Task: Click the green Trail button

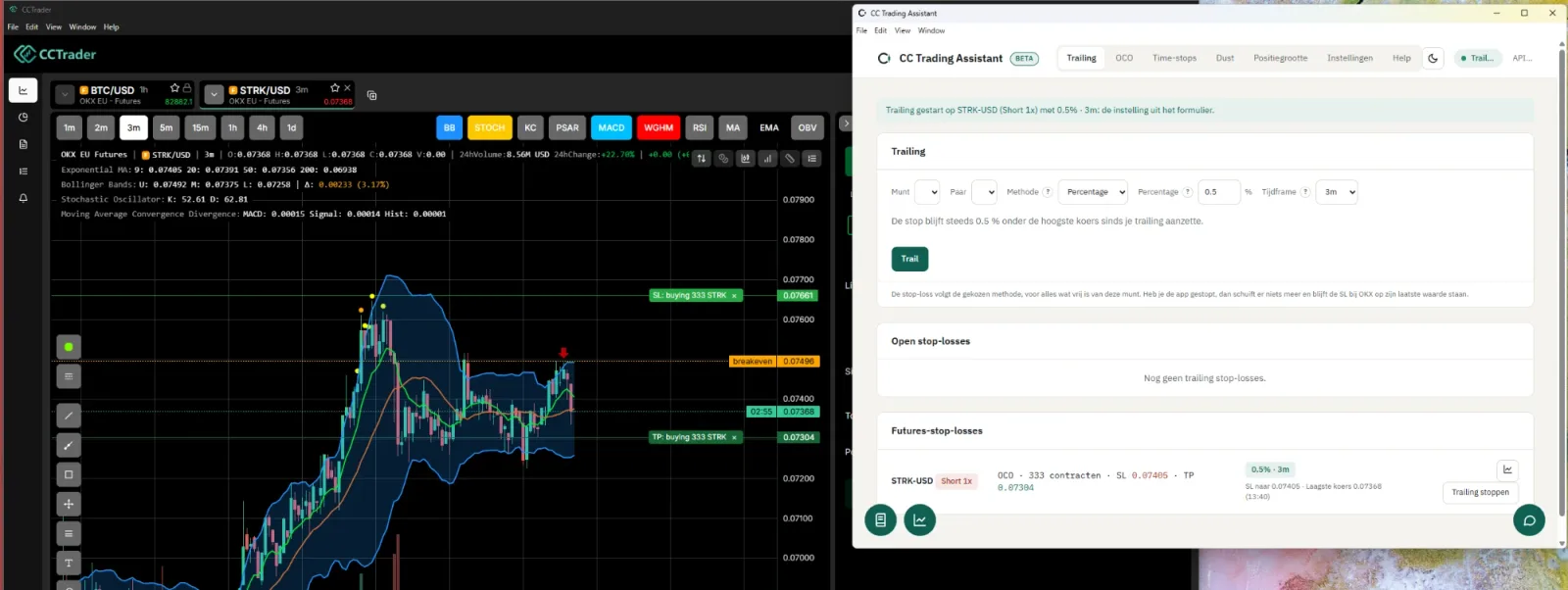Action: [909, 259]
